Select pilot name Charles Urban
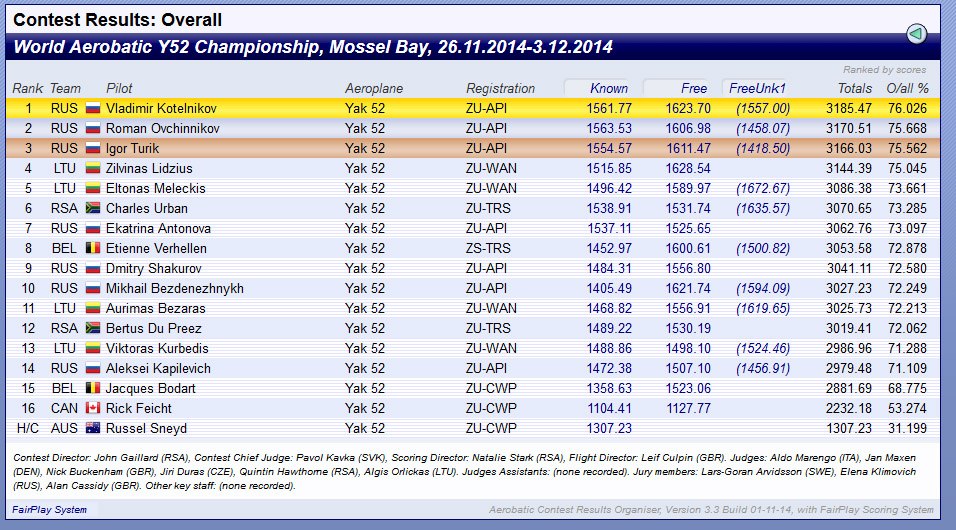956x530 pixels. click(x=146, y=209)
